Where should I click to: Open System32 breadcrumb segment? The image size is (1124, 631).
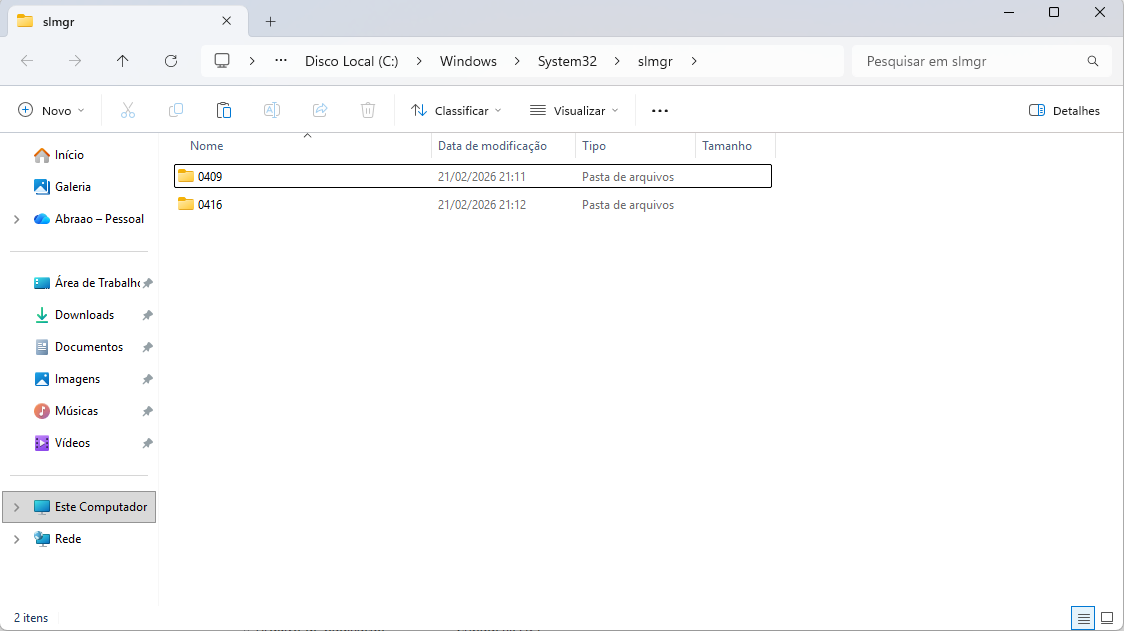click(567, 61)
